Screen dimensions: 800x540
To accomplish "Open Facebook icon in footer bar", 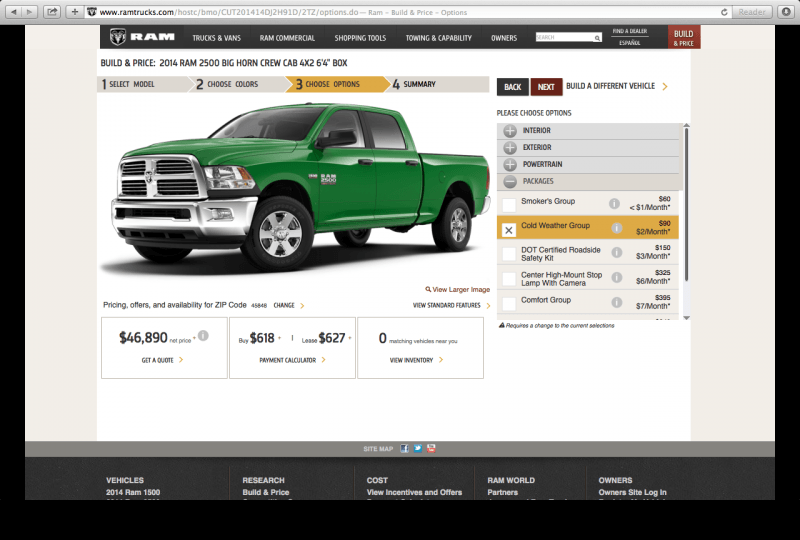I will (x=404, y=449).
